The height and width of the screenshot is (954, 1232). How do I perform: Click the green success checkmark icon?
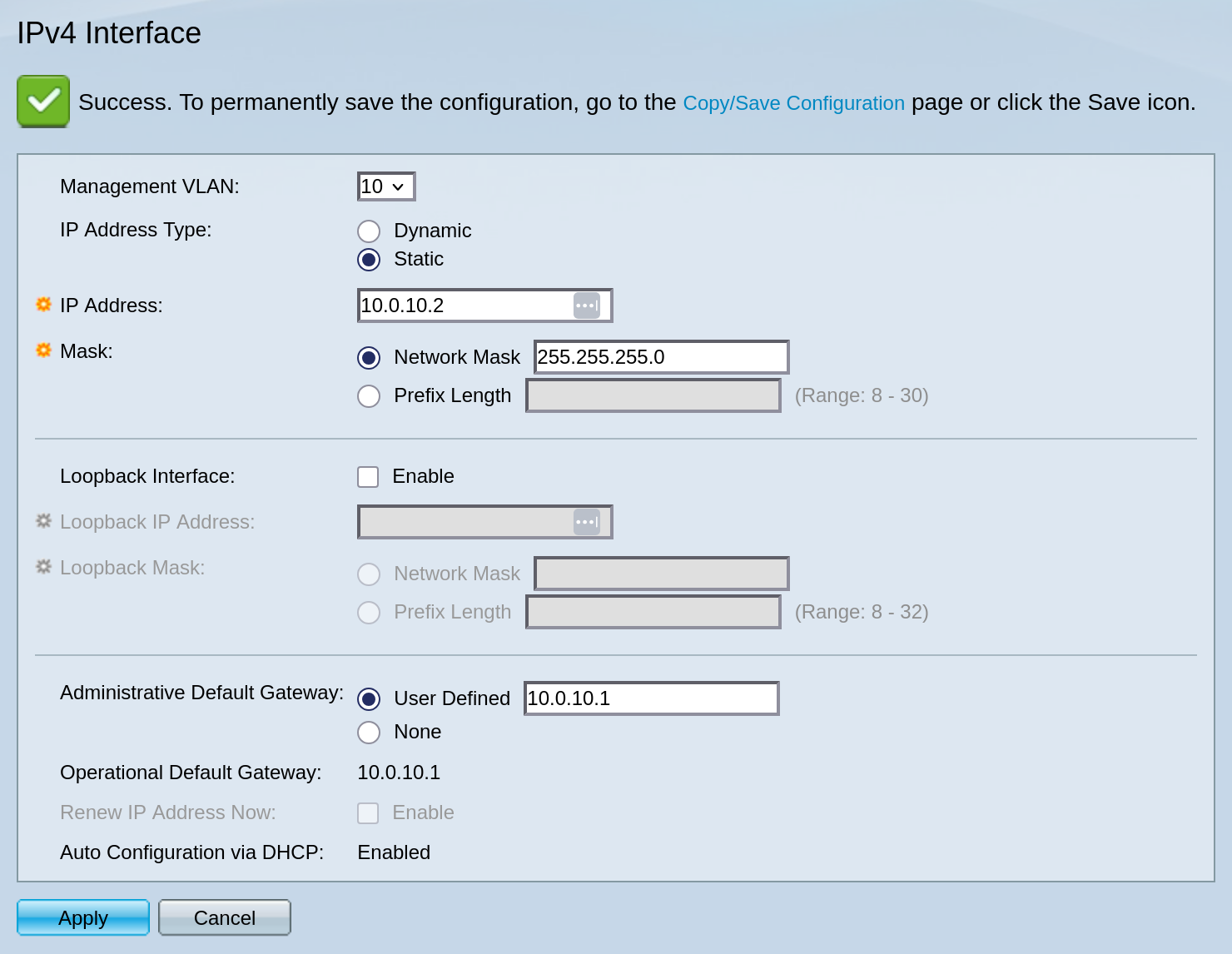[43, 102]
